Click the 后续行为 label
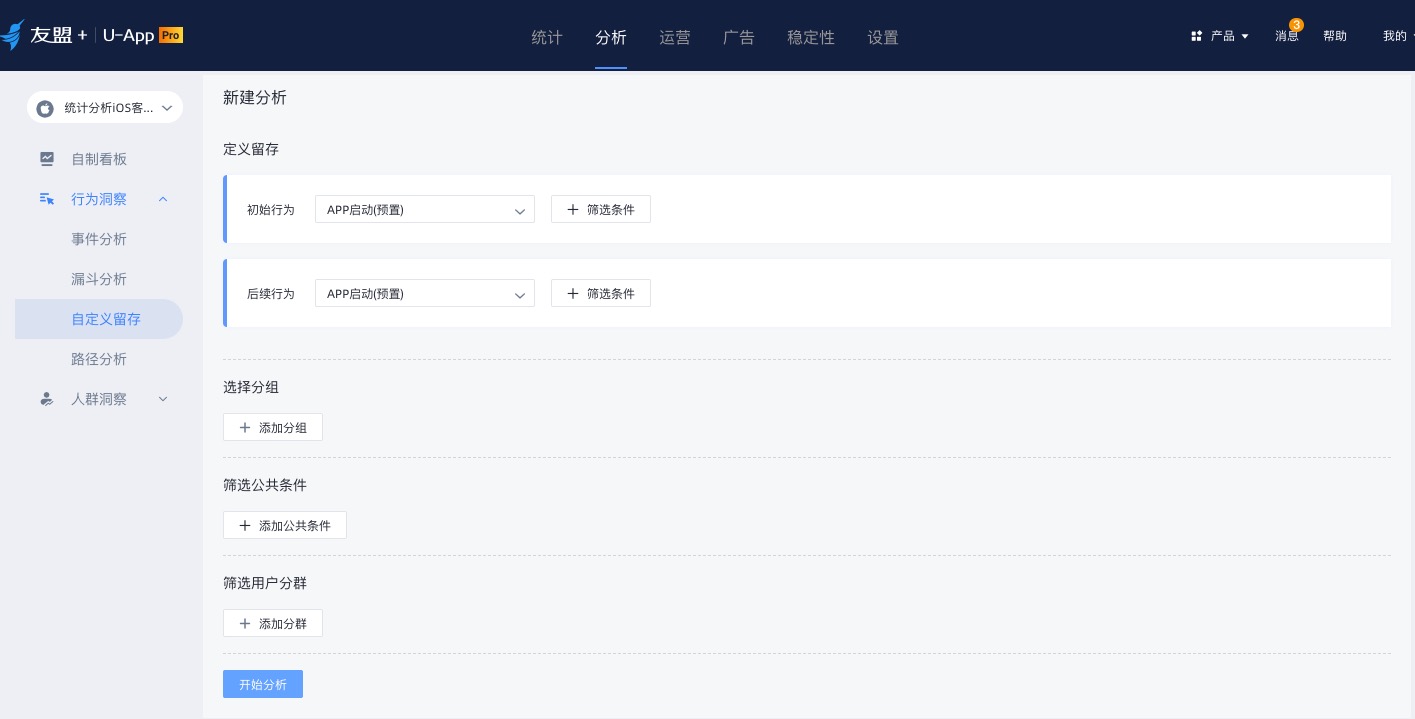The image size is (1415, 719). [271, 294]
